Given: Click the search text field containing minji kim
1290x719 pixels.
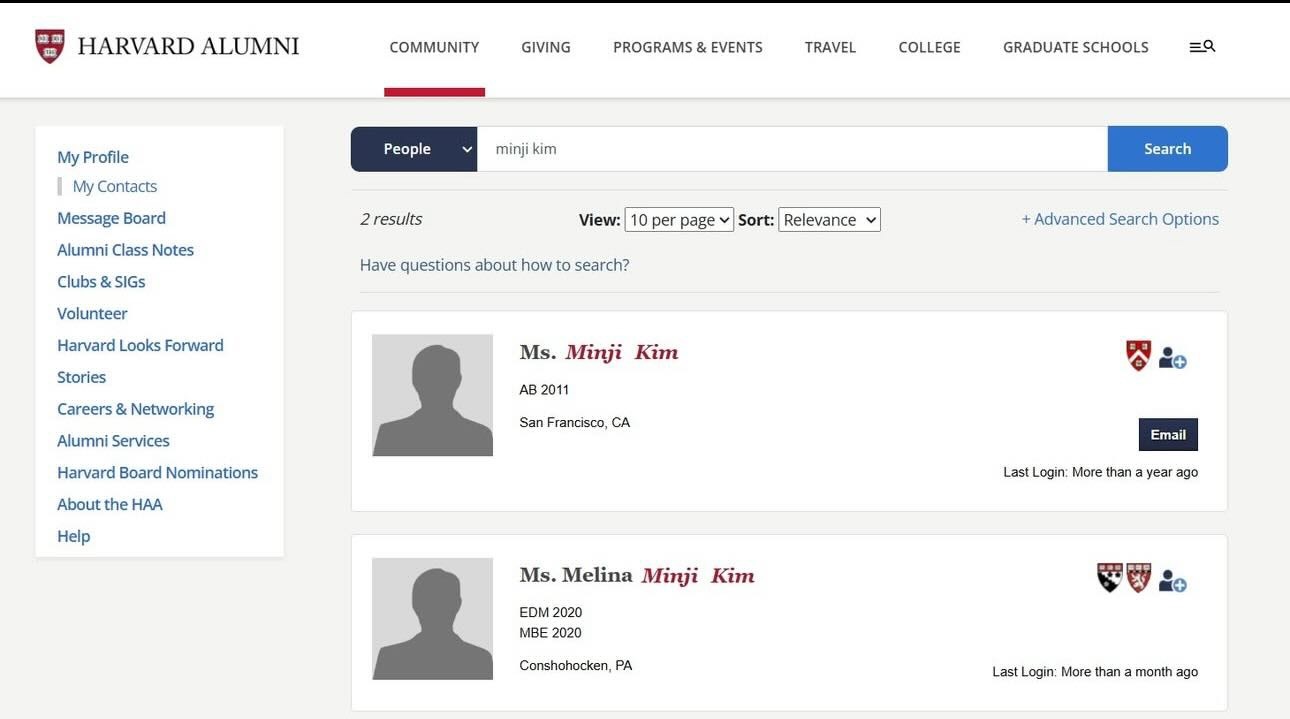Looking at the screenshot, I should click(792, 149).
